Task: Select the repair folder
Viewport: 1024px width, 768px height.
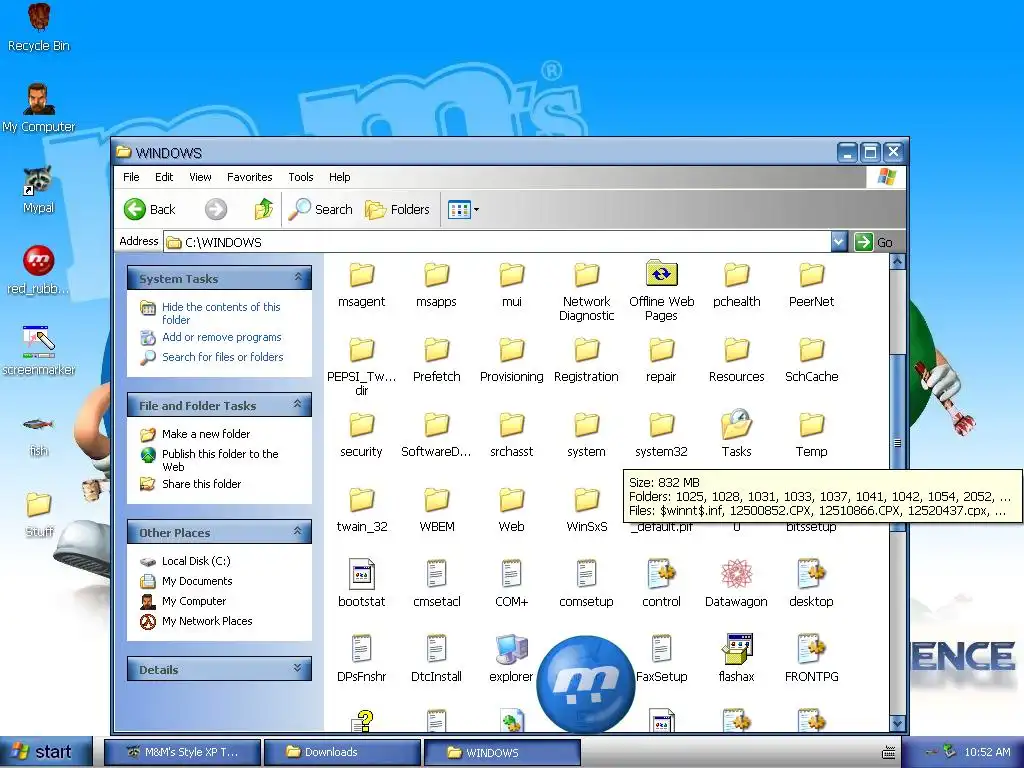Action: pyautogui.click(x=662, y=360)
